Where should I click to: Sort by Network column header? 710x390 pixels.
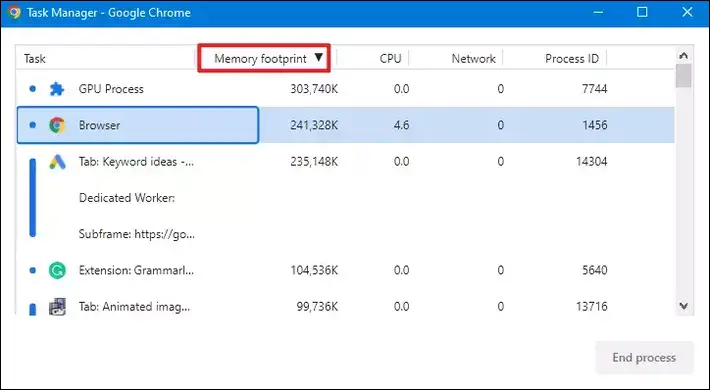pyautogui.click(x=473, y=58)
